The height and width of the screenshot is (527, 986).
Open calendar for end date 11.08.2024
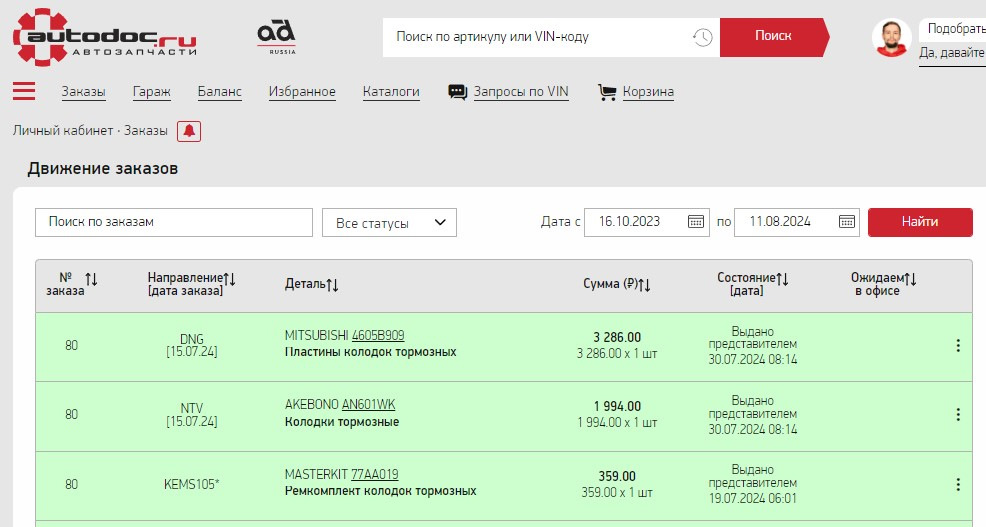point(846,221)
